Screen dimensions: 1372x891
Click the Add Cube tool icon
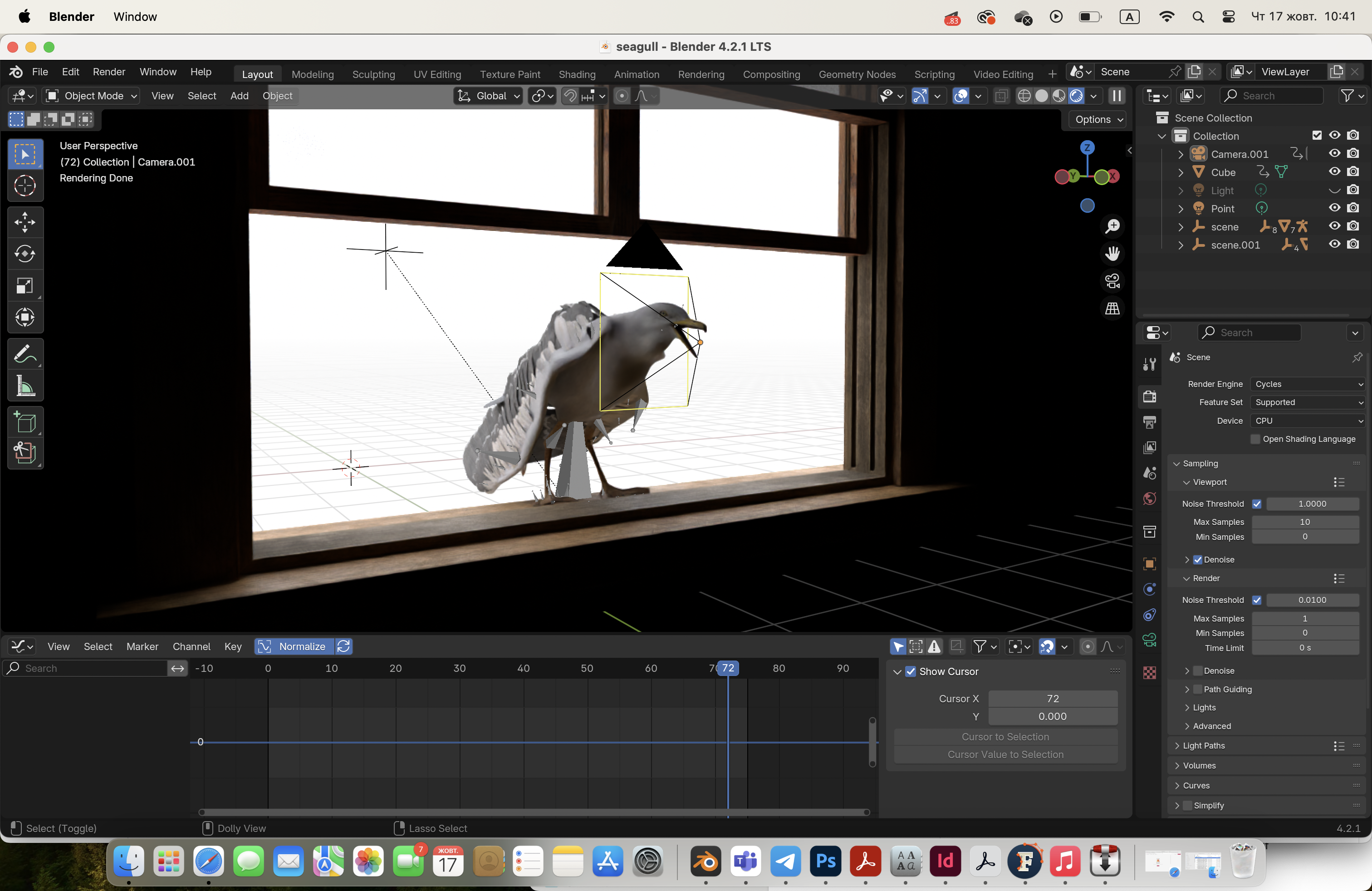point(25,422)
